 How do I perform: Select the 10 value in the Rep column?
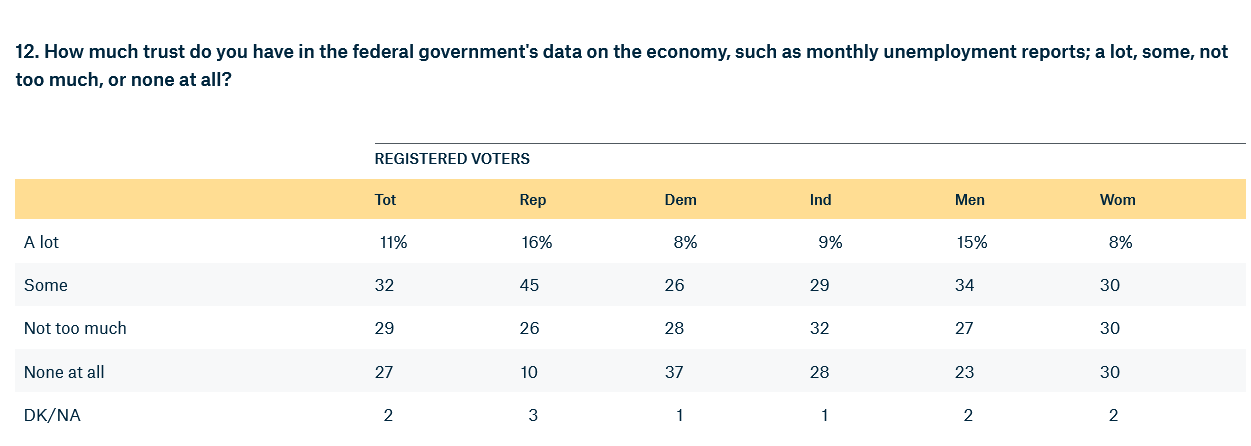tap(529, 372)
